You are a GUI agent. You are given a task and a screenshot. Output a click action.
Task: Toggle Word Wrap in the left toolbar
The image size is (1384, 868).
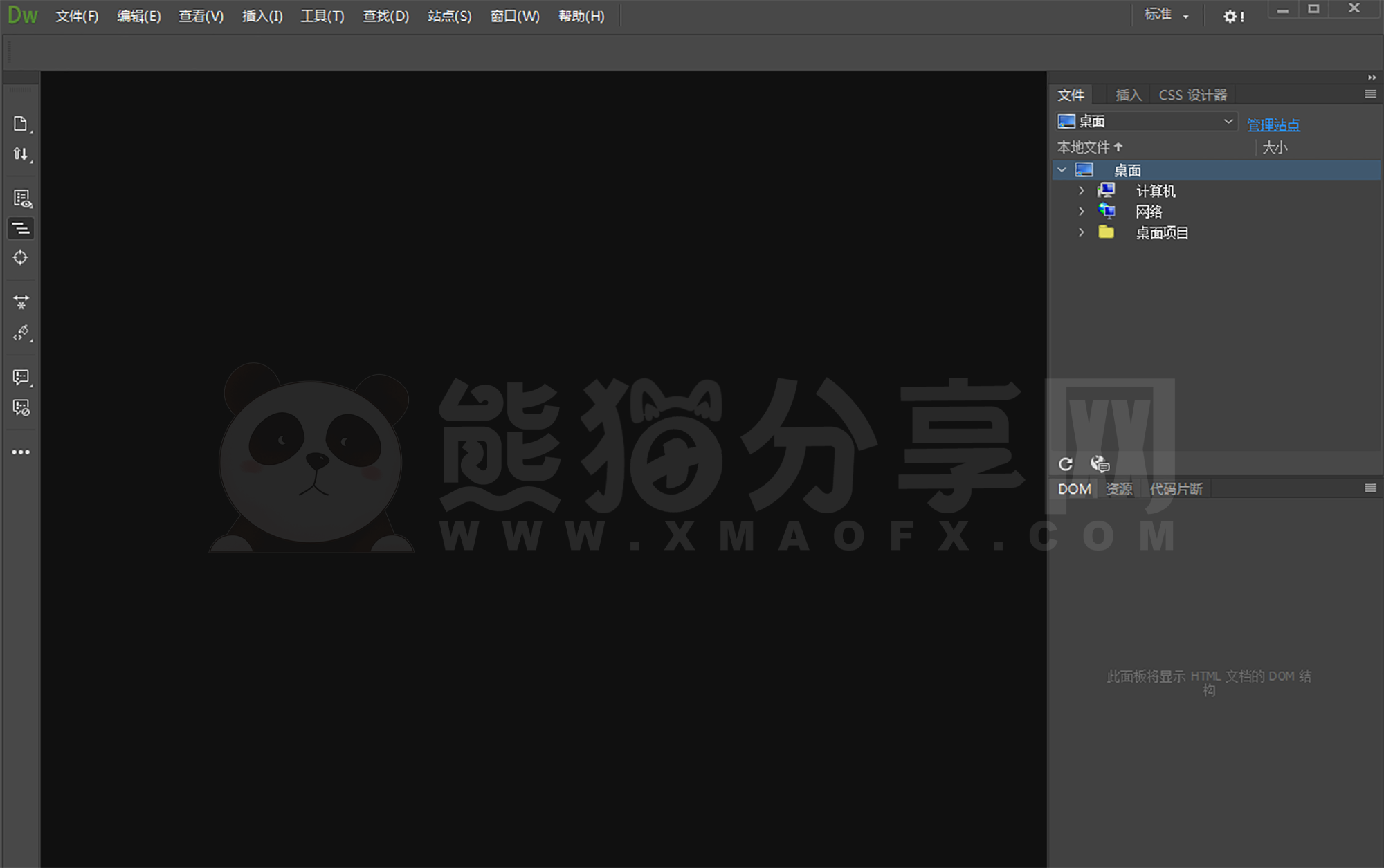pyautogui.click(x=20, y=302)
